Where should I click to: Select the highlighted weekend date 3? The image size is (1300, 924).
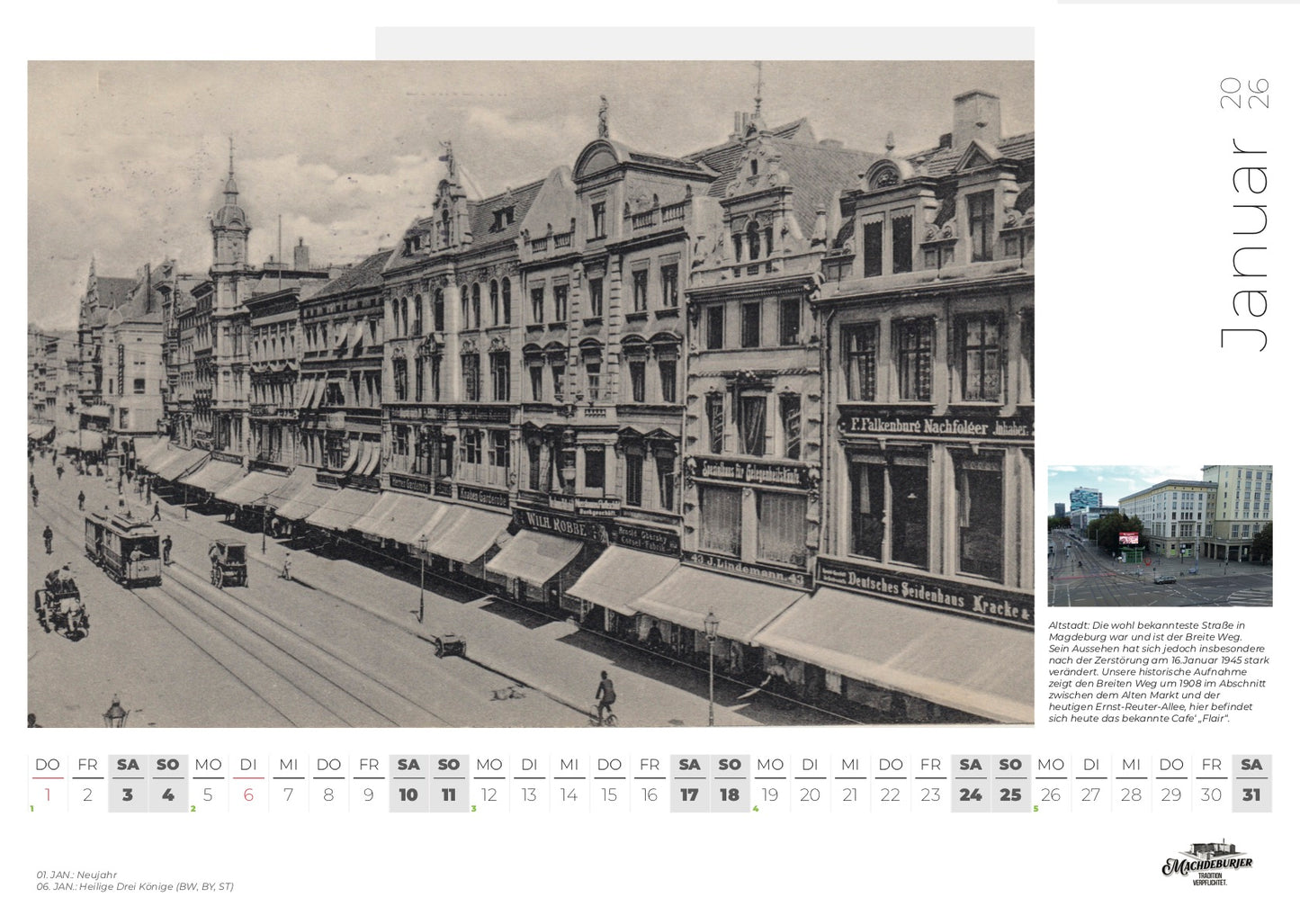(127, 794)
